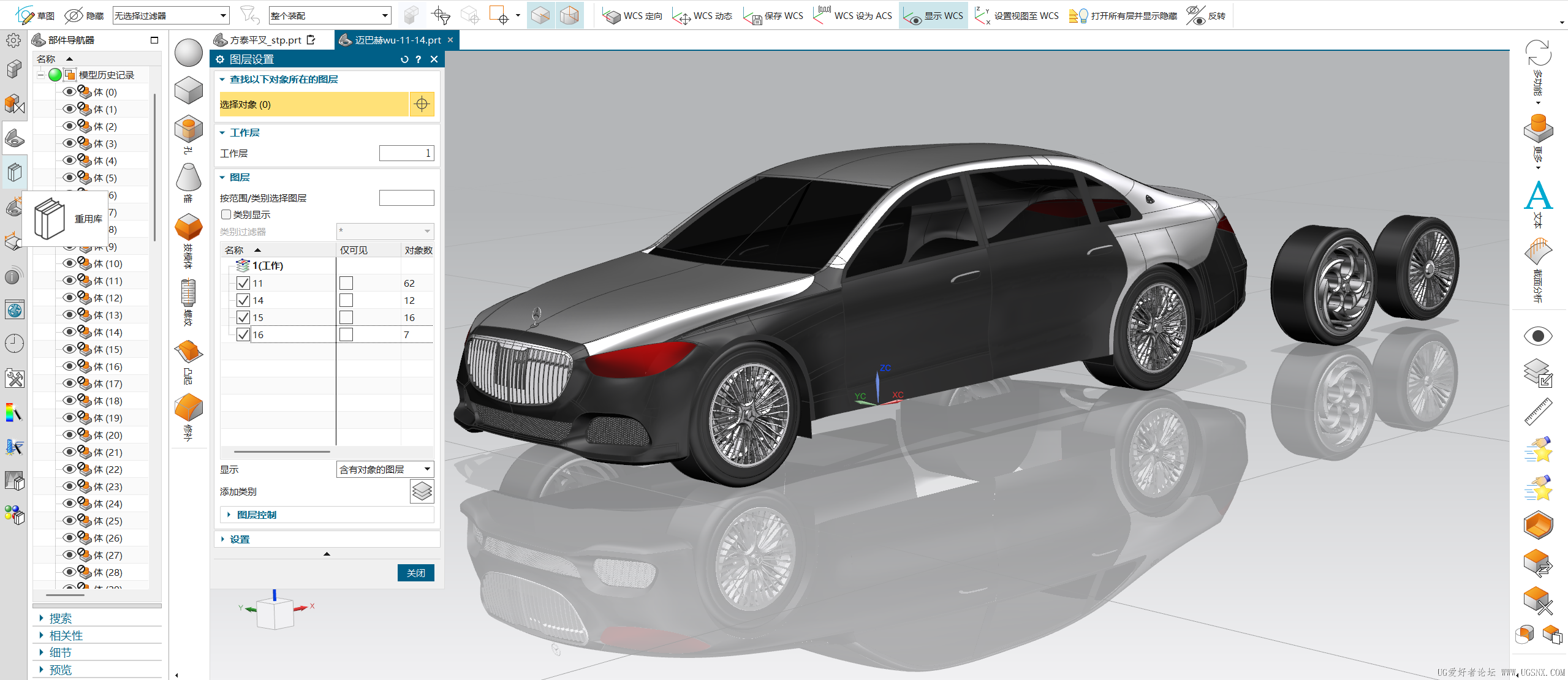
Task: Uncheck layer 15 in the layer list
Action: [x=243, y=317]
